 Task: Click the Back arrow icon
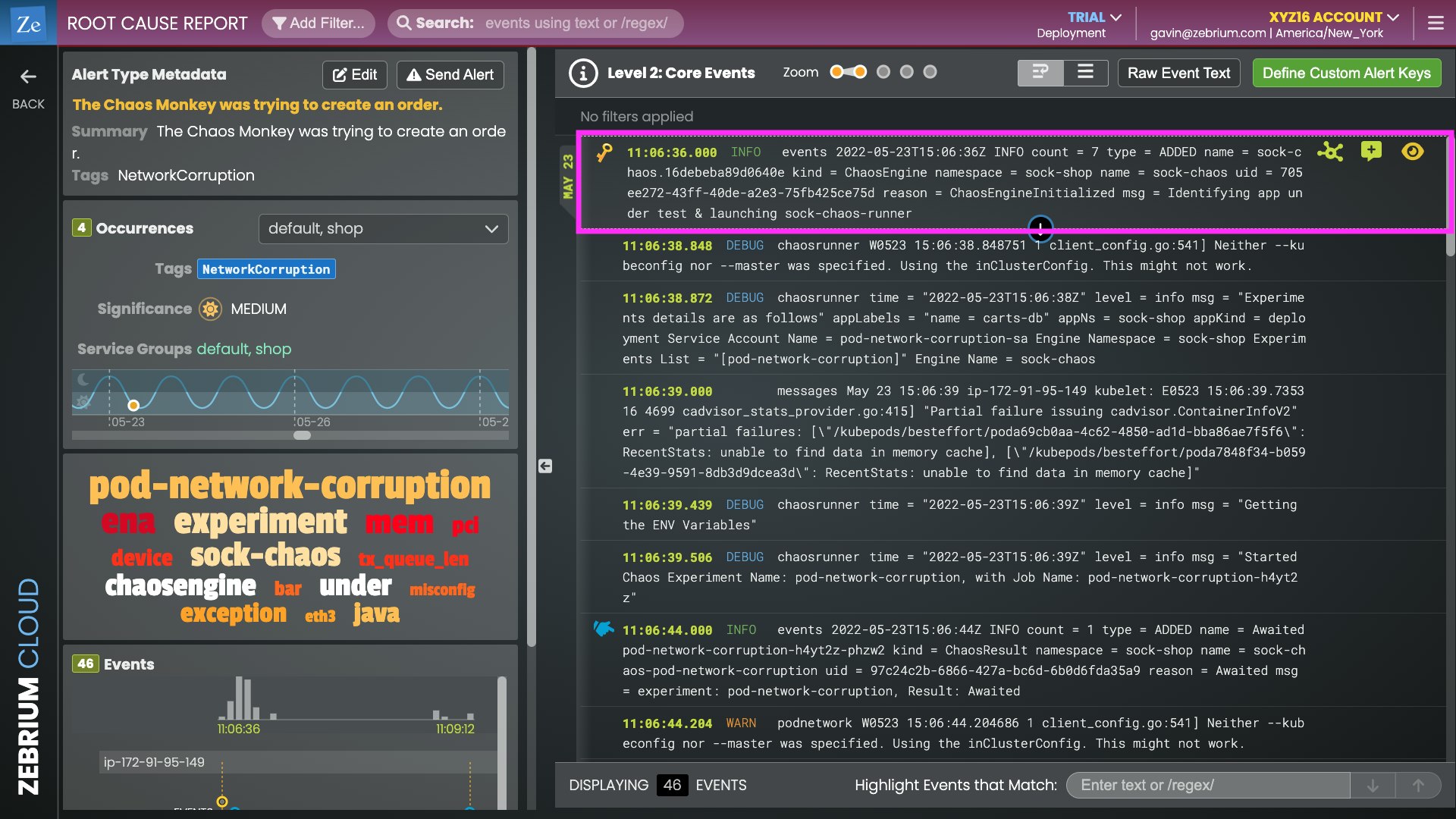click(x=28, y=77)
